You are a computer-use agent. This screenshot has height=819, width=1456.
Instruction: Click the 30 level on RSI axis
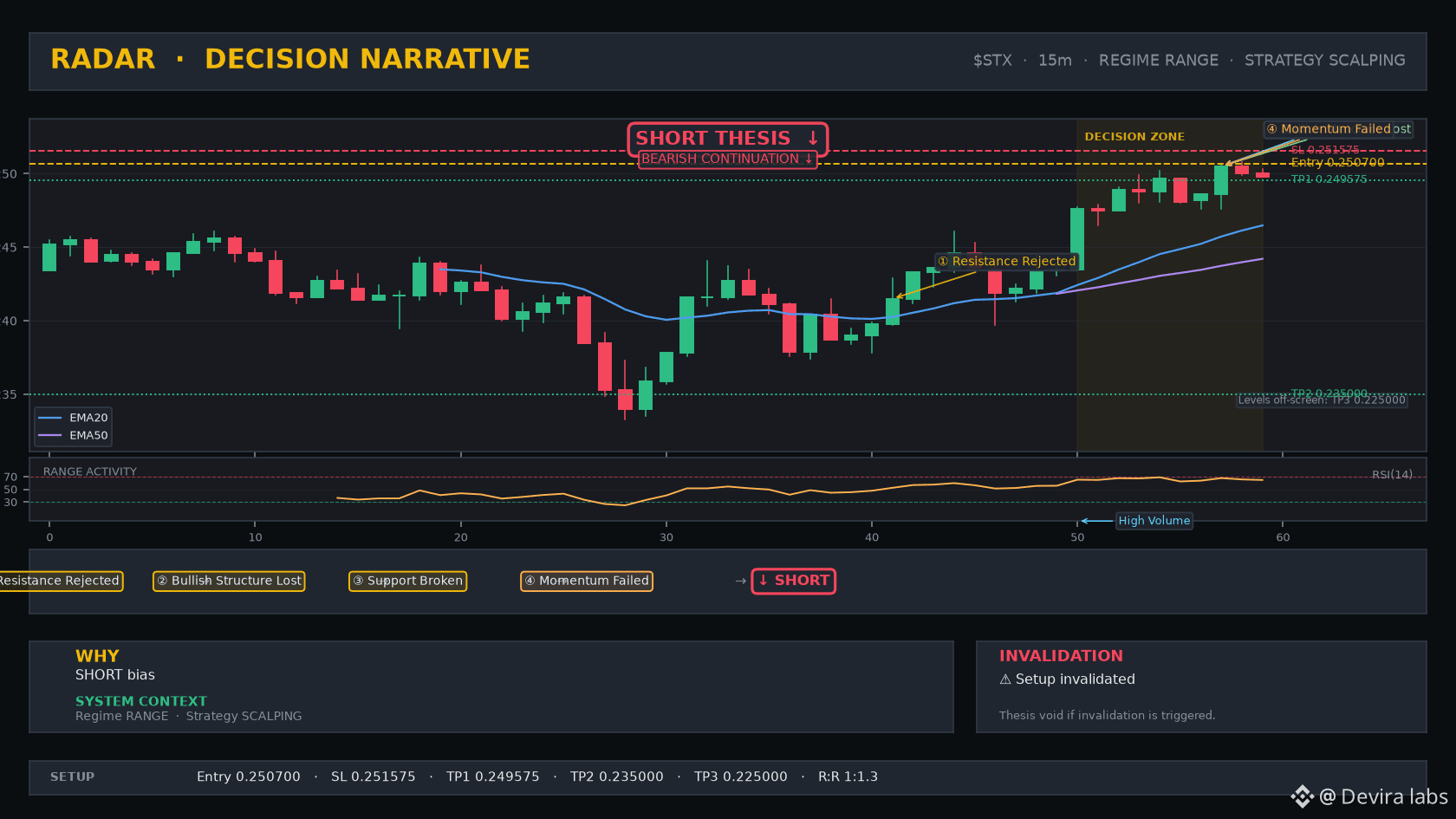[x=10, y=503]
